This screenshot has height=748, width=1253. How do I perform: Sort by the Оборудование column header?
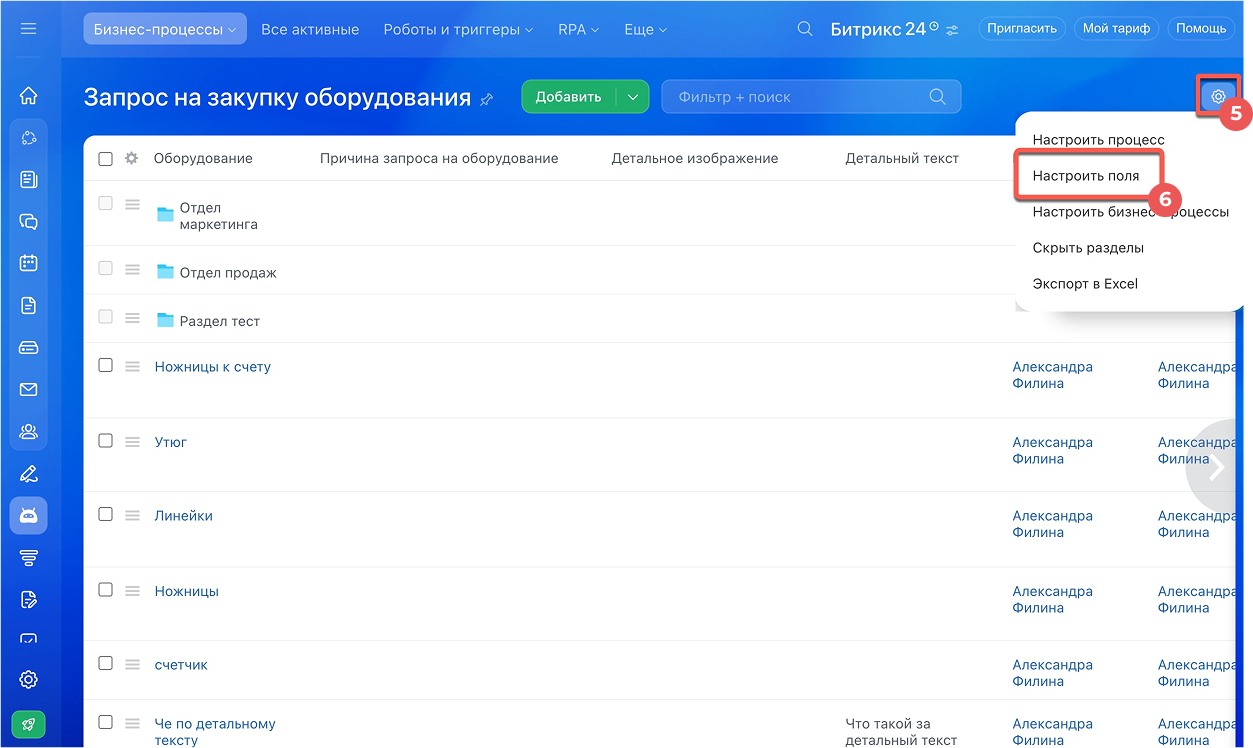(203, 158)
